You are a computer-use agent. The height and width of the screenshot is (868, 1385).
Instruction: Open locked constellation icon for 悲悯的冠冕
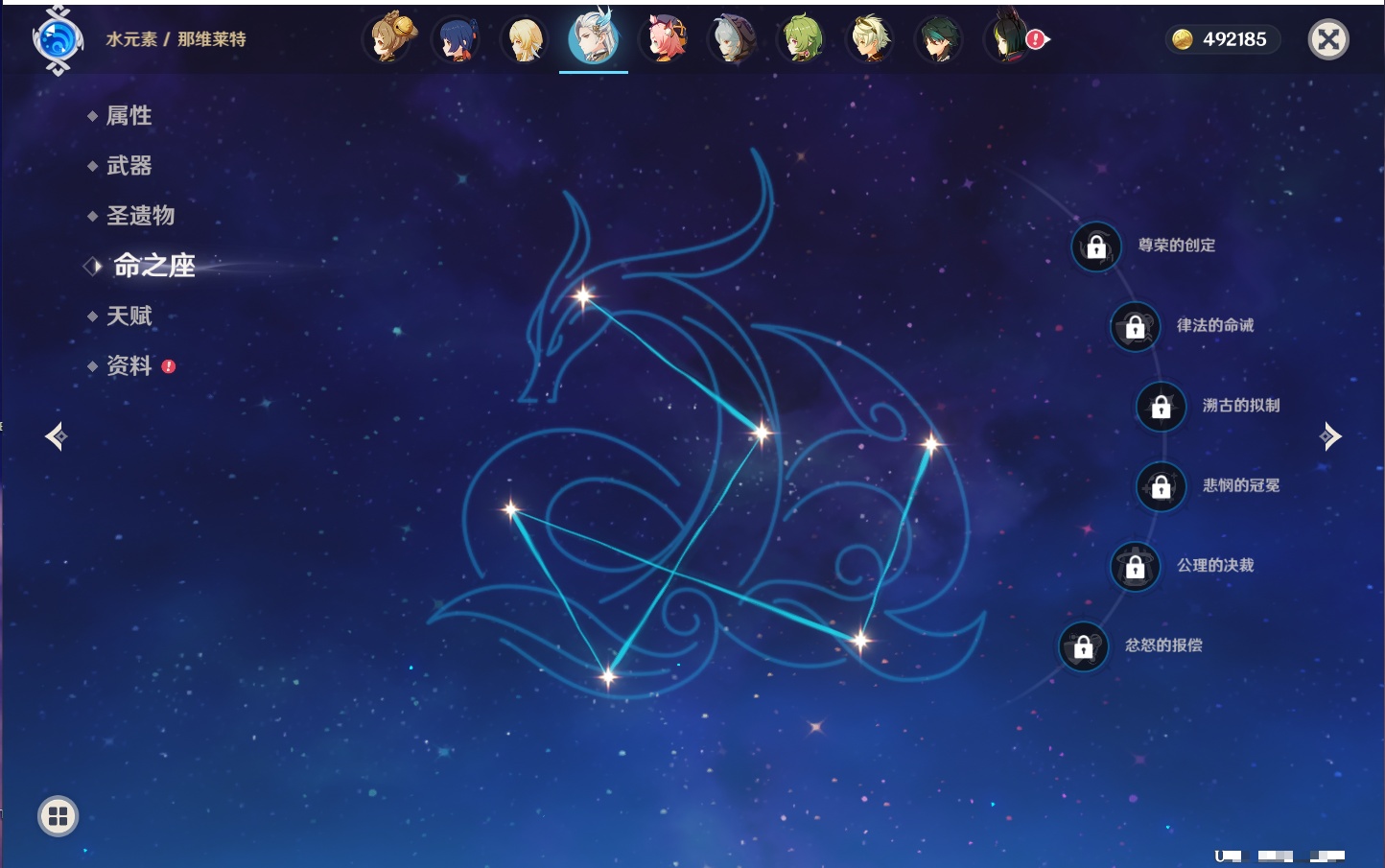[x=1161, y=486]
